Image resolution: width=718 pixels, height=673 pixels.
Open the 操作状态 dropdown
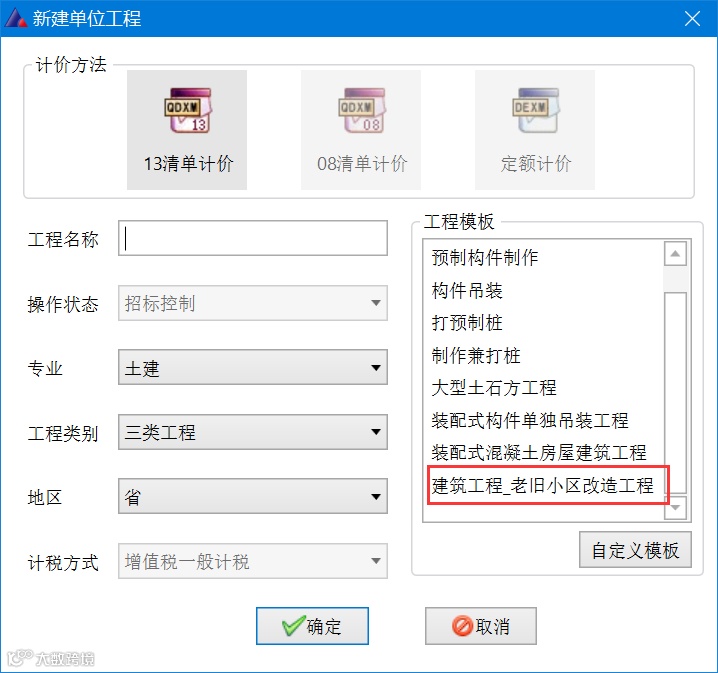tap(253, 303)
